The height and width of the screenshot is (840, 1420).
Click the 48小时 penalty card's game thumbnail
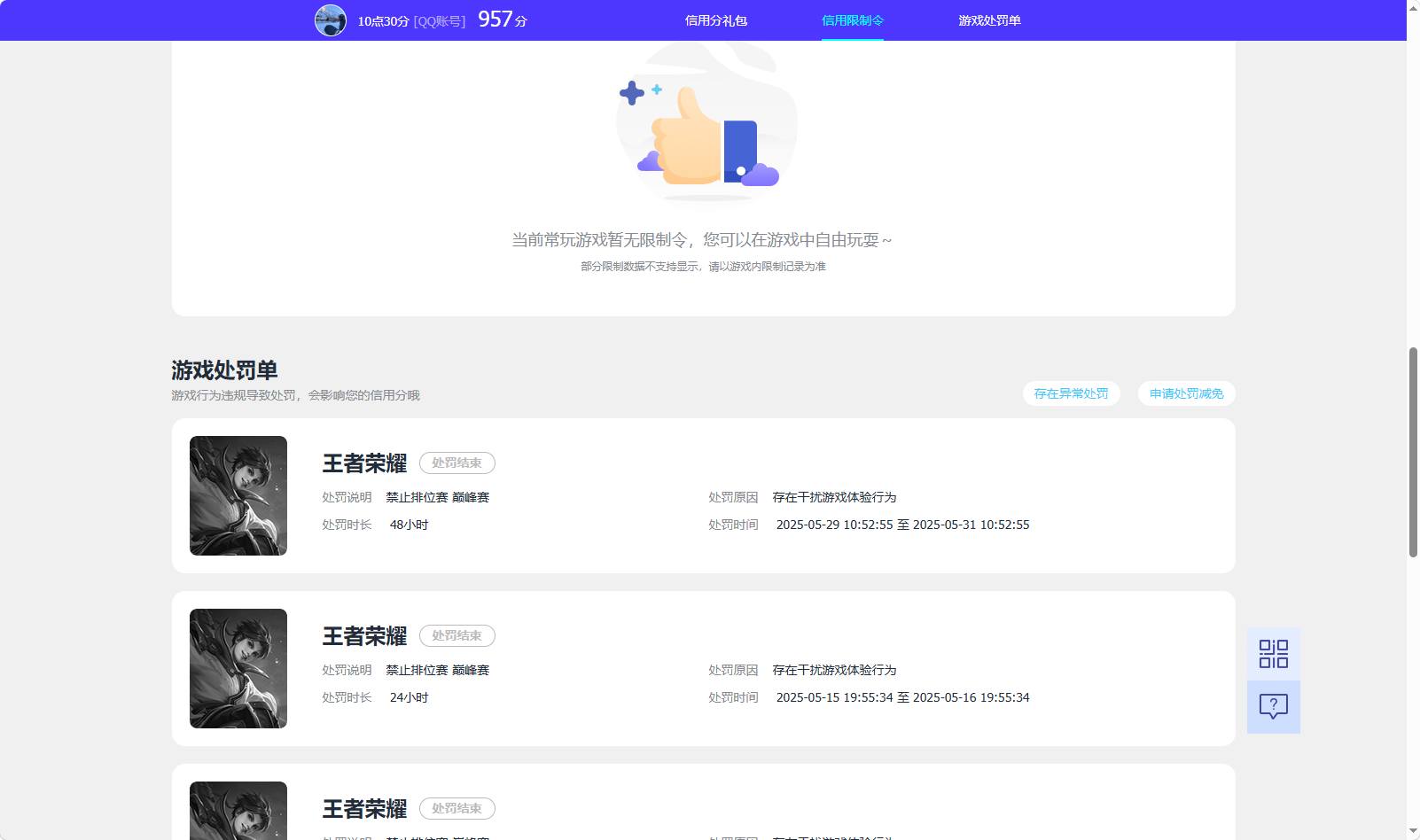(238, 496)
